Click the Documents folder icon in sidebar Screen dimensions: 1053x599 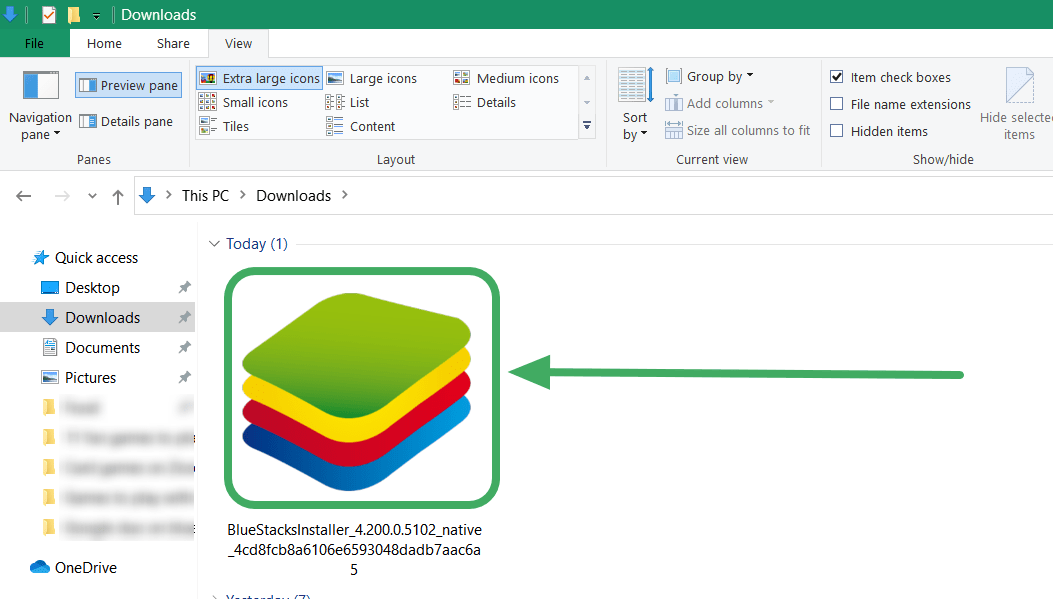[x=50, y=347]
